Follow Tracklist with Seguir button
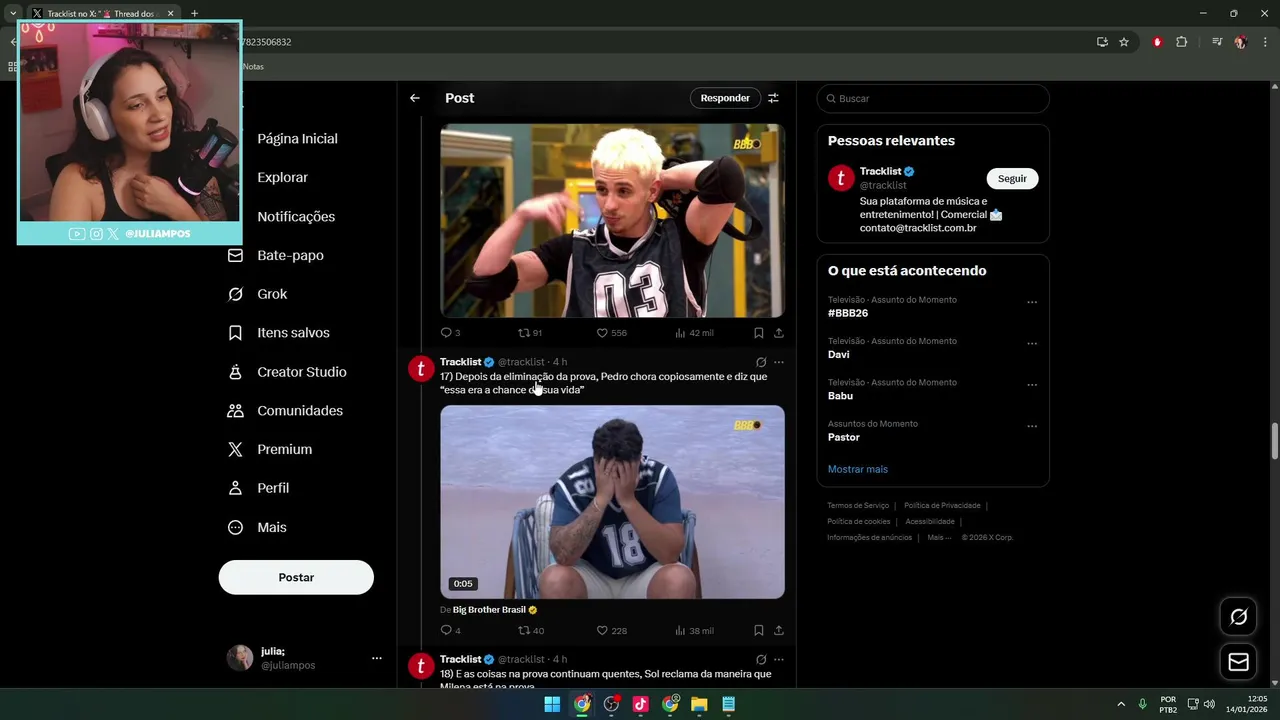The image size is (1280, 720). point(1012,178)
